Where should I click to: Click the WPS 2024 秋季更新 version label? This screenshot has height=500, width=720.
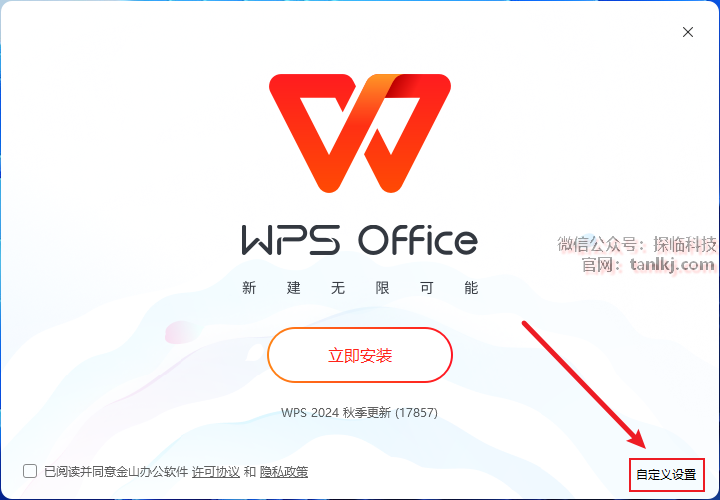[x=336, y=412]
